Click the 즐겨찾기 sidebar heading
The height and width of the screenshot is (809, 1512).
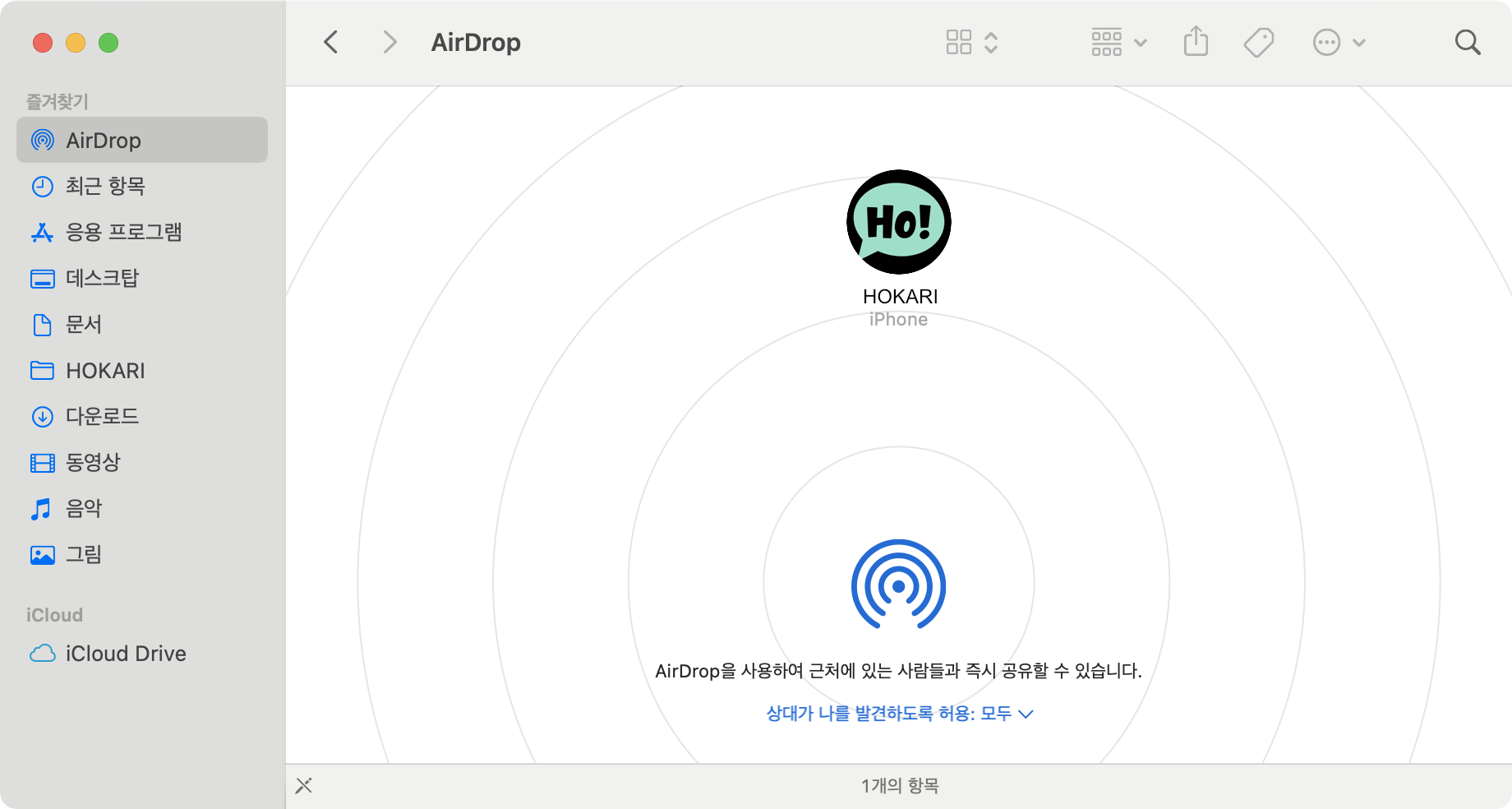pos(57,101)
